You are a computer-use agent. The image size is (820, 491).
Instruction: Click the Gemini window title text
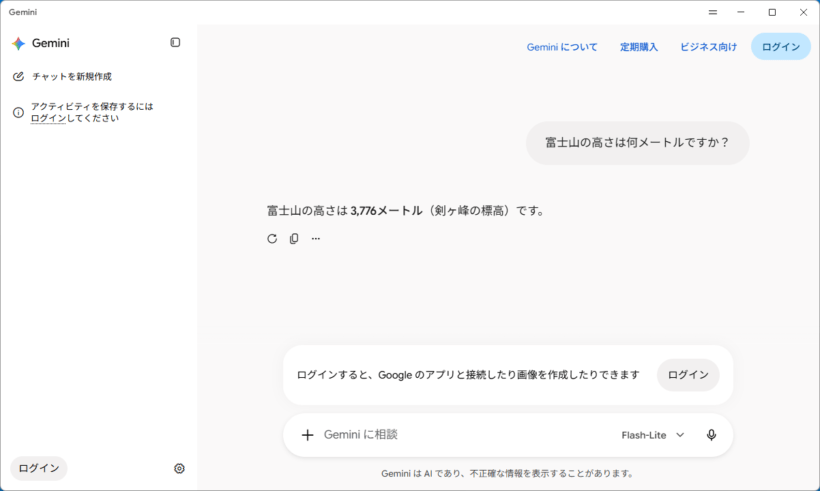23,12
